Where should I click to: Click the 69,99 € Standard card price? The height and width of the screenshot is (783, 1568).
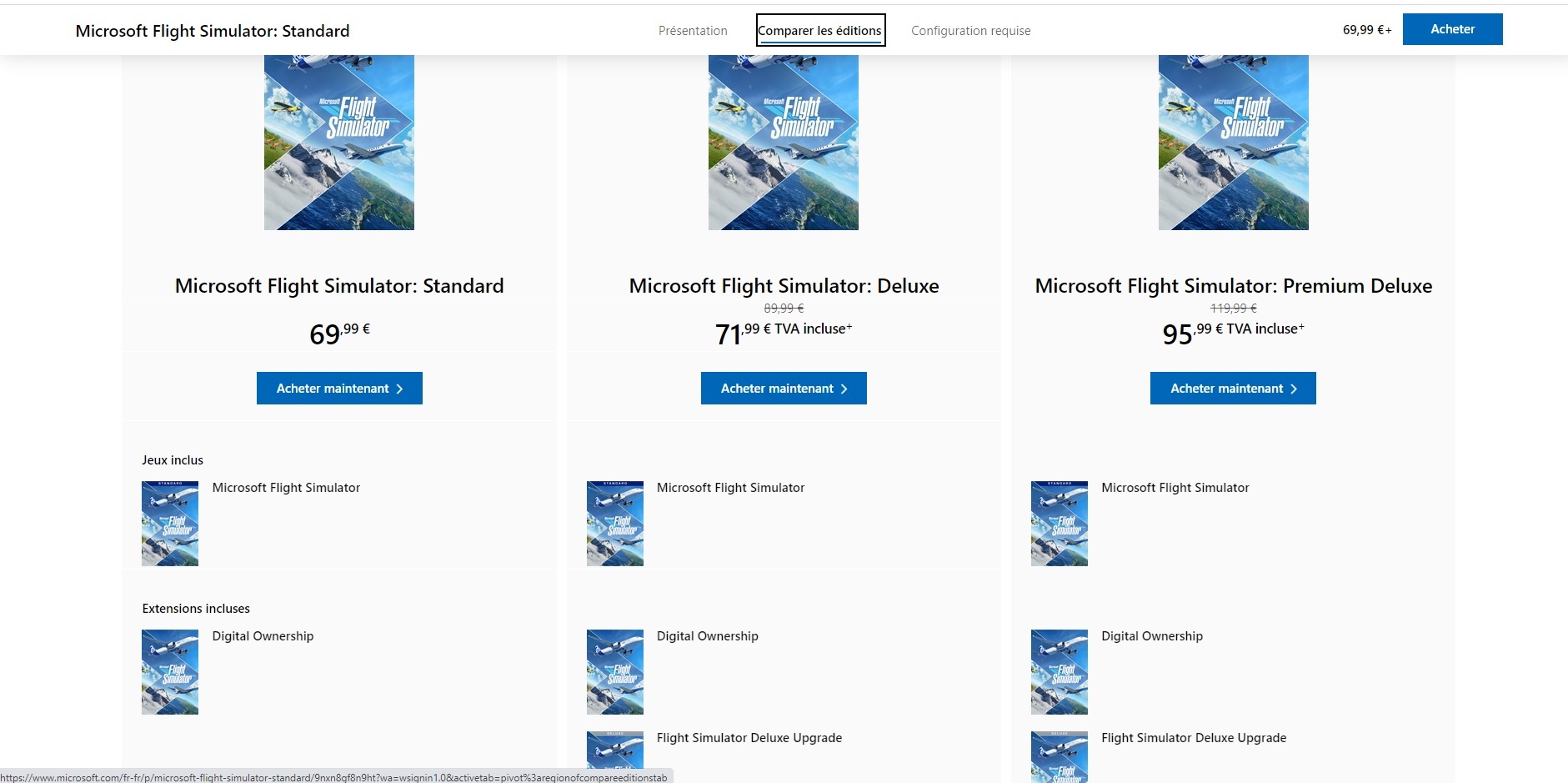[x=339, y=334]
